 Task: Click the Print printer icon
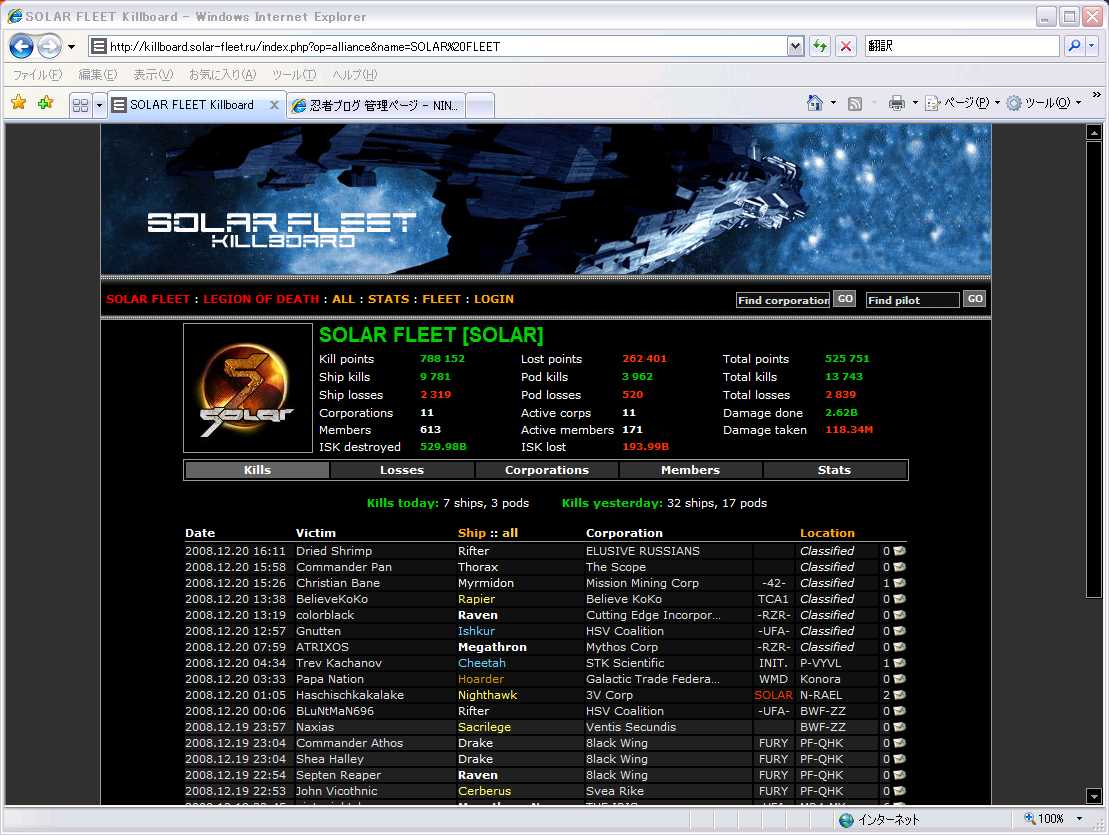pos(897,103)
